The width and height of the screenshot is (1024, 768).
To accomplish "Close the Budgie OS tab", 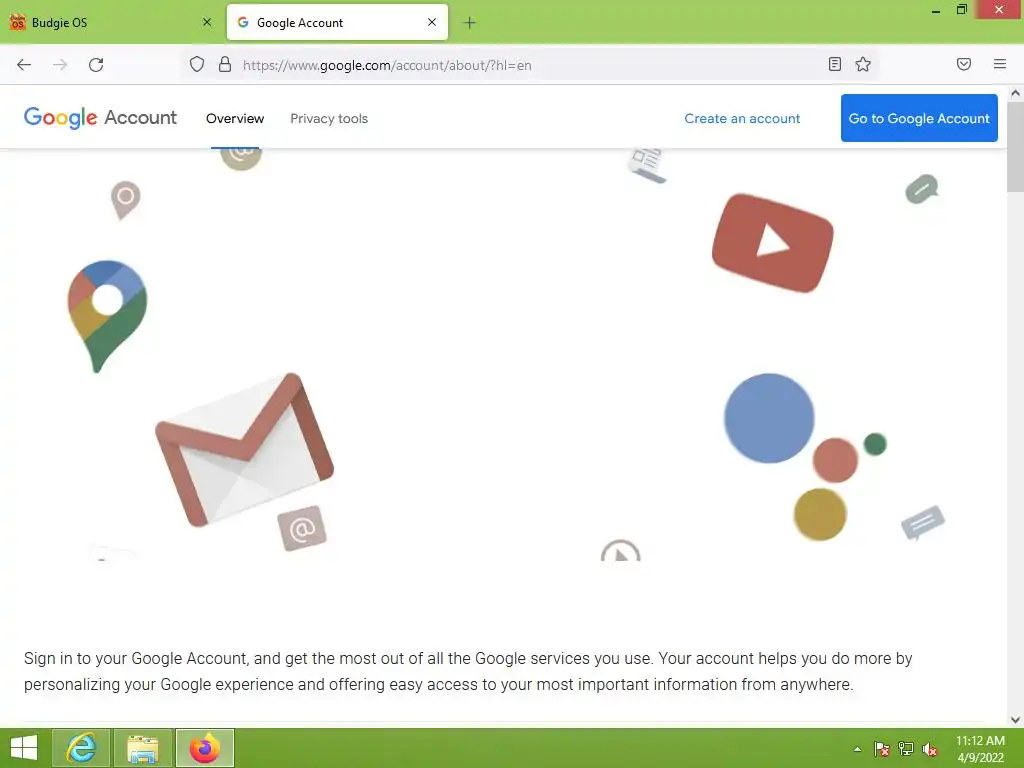I will [x=207, y=22].
